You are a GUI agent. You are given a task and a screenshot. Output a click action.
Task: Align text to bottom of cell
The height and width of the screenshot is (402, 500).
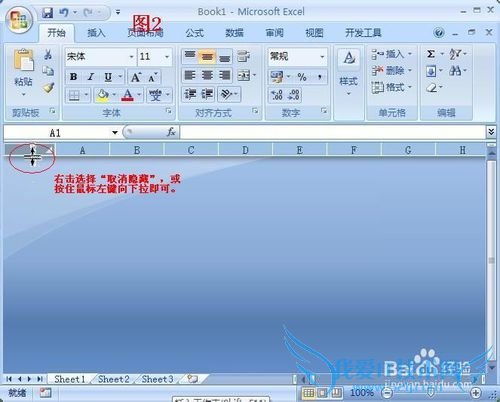click(x=225, y=57)
